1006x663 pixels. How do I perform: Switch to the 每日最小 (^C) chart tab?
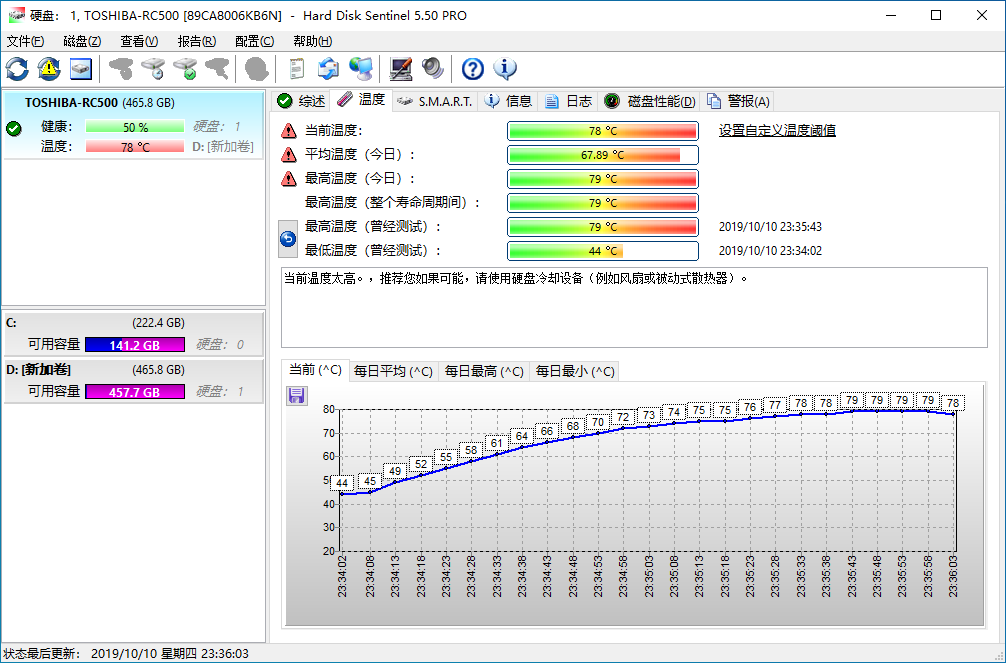[x=575, y=372]
